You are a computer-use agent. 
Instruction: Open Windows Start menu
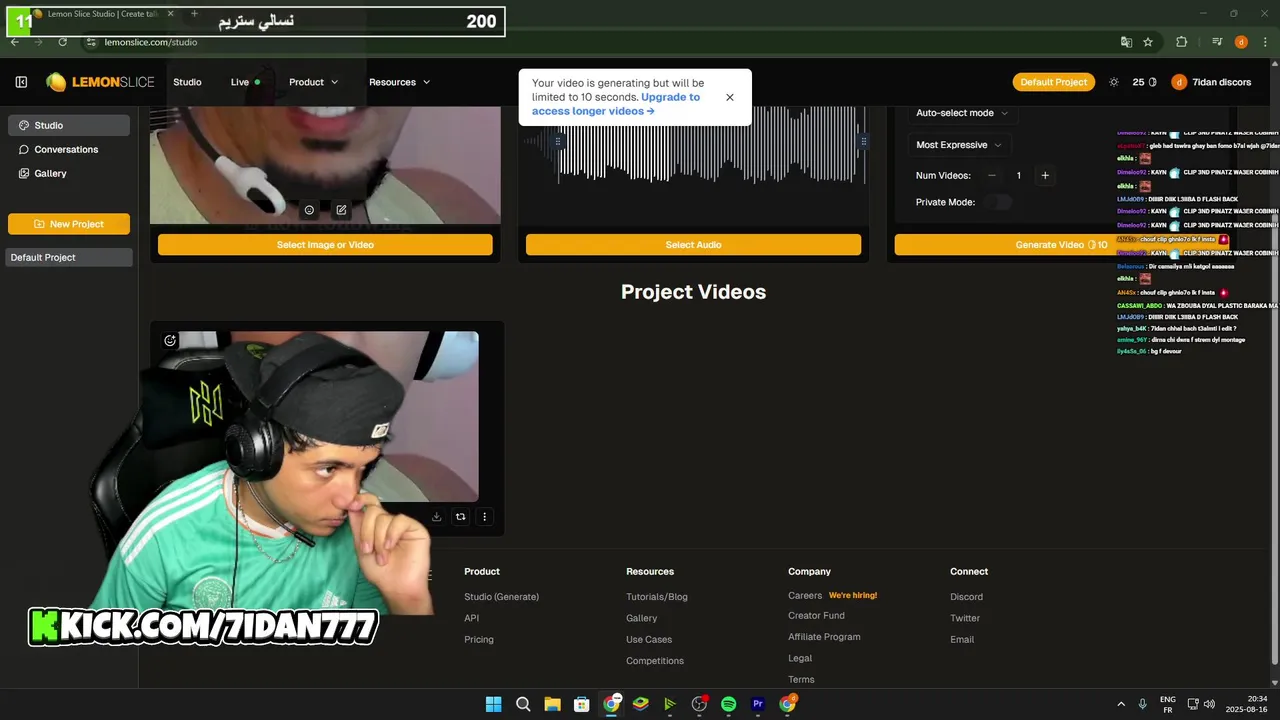[493, 704]
